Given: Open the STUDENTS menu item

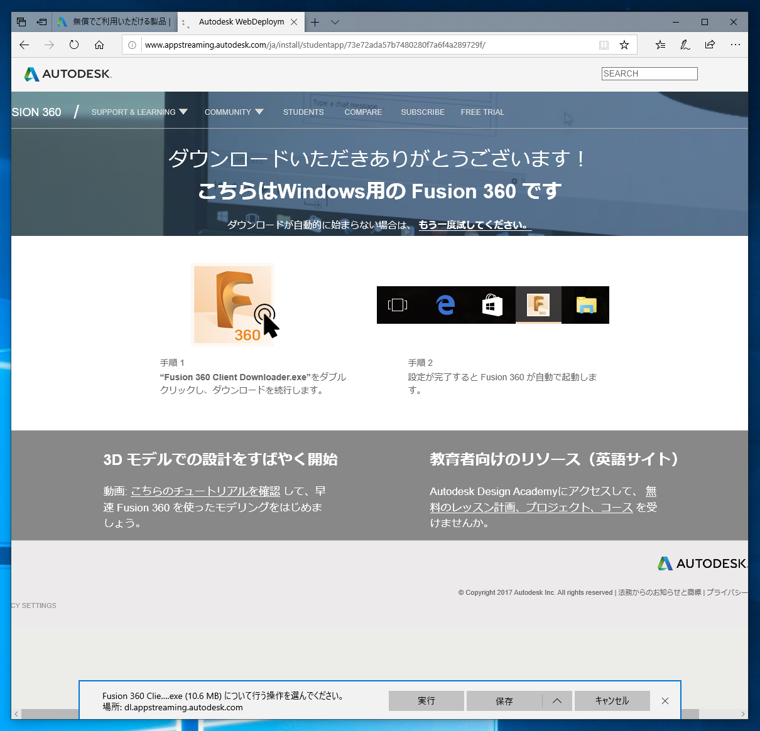Looking at the screenshot, I should pos(303,112).
